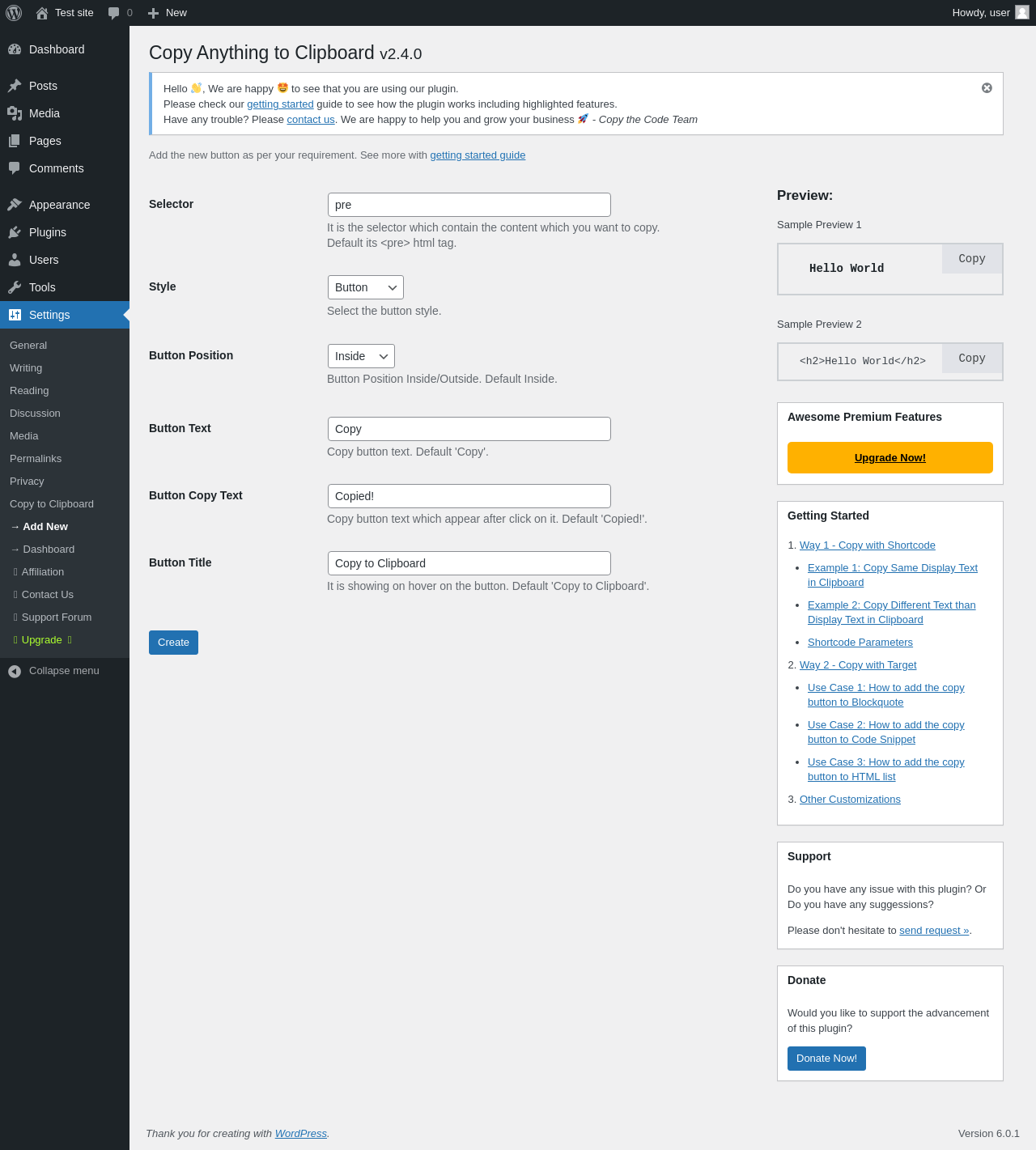Click Copy button in Sample Preview 1
This screenshot has height=1150, width=1036.
972,259
